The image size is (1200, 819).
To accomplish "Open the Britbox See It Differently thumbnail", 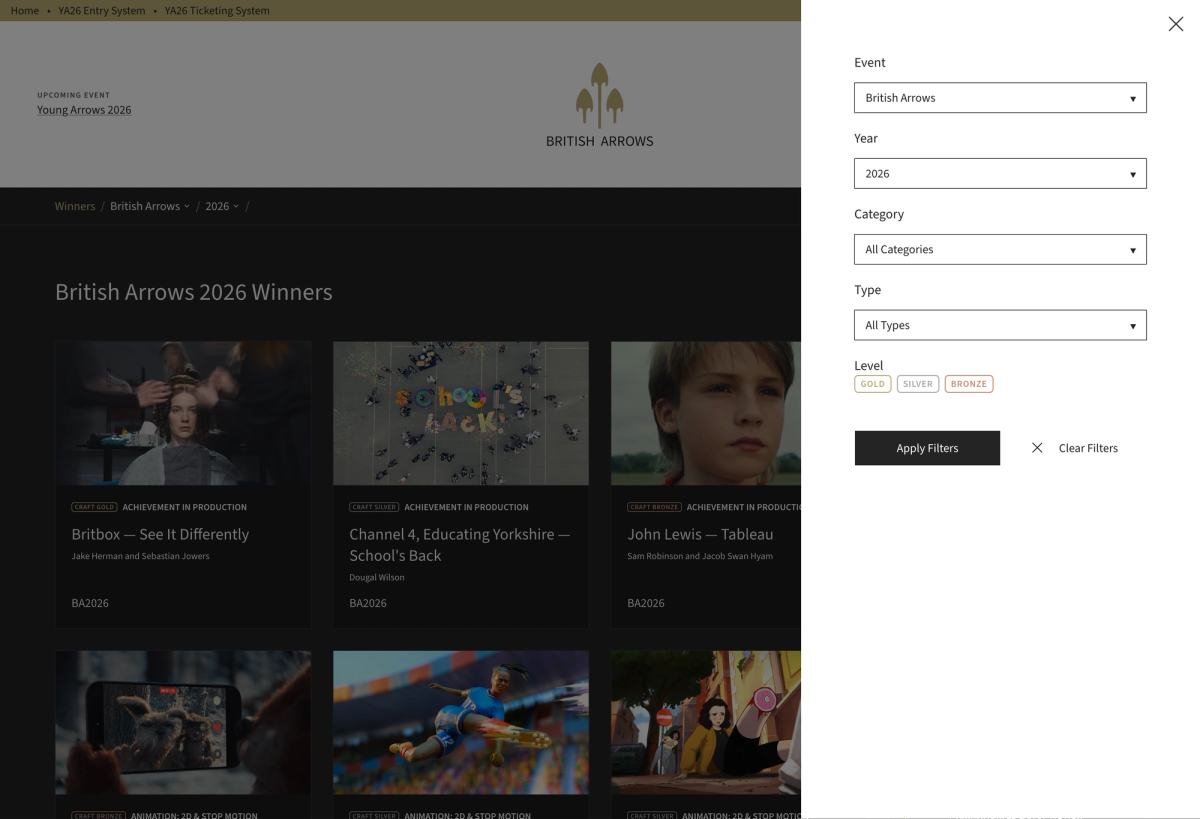I will (183, 413).
